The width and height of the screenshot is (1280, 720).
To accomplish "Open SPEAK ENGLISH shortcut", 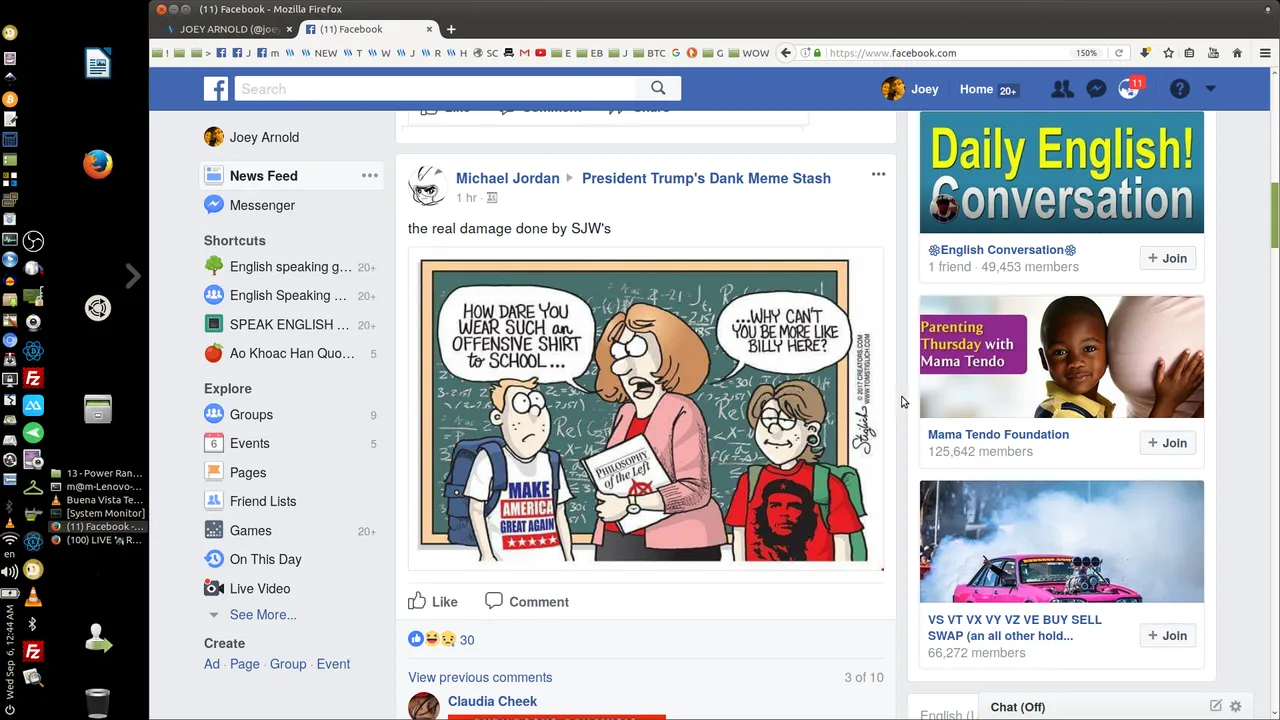I will 290,325.
